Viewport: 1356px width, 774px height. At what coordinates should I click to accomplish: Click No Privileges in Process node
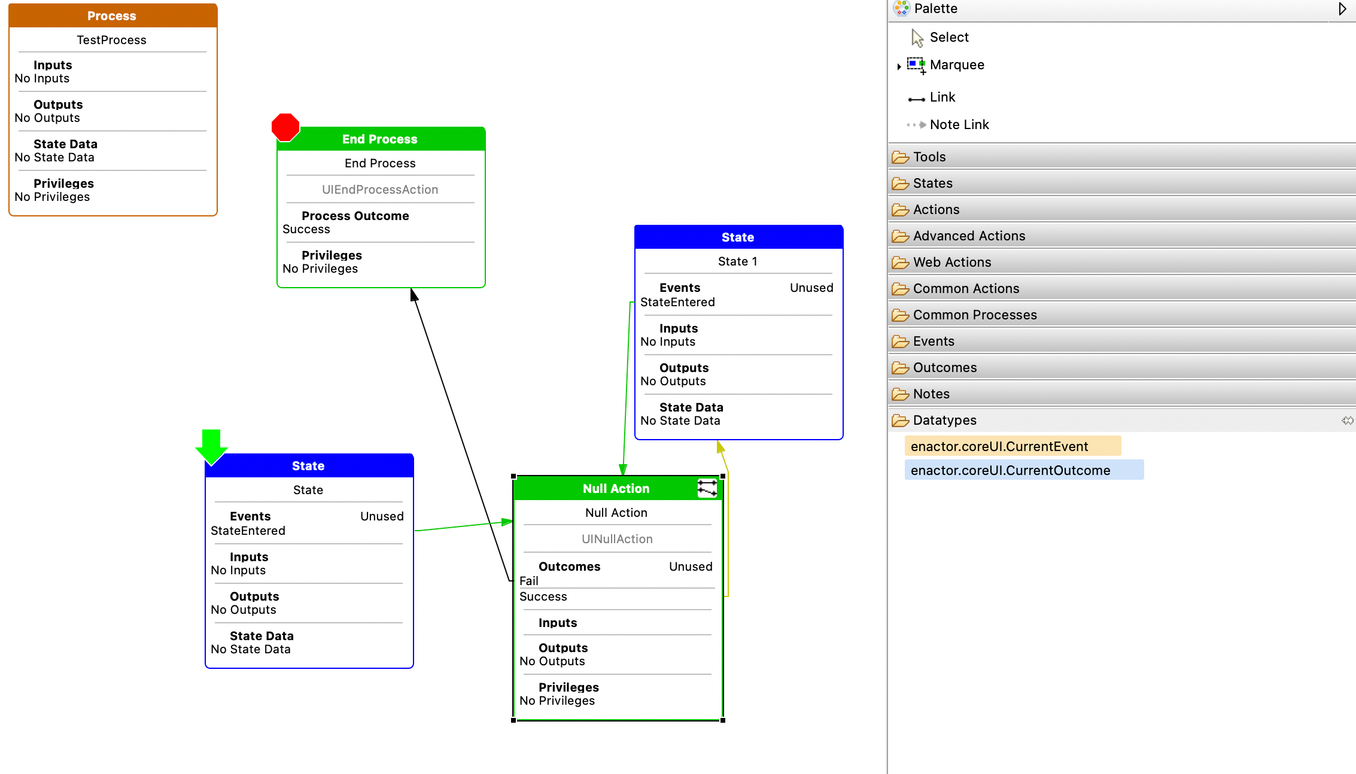[52, 197]
